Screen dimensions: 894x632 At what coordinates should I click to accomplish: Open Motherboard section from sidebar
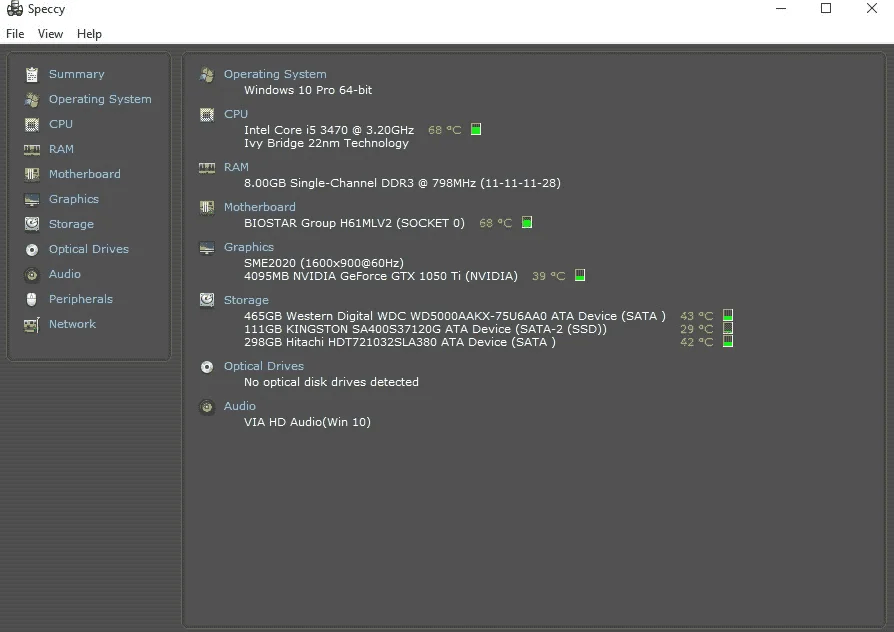click(x=84, y=174)
